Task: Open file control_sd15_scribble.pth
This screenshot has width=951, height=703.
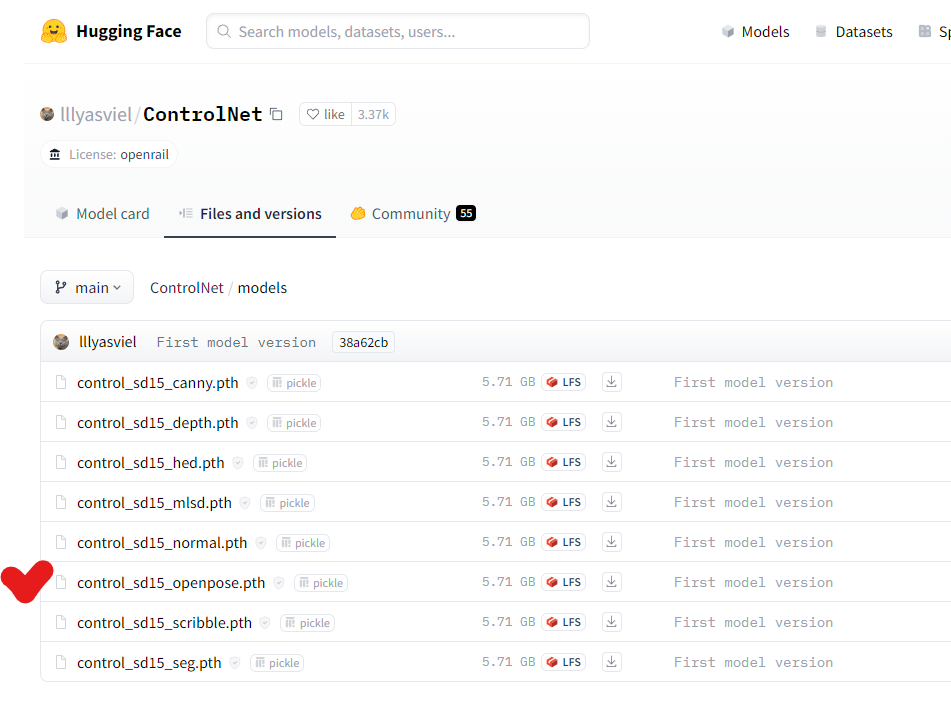Action: pos(164,624)
